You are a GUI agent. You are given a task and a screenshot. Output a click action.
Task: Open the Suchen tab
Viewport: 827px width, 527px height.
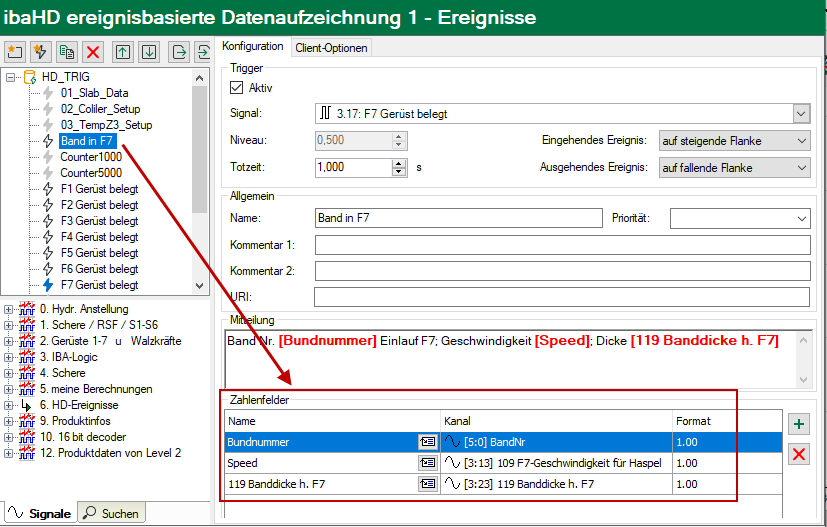[x=111, y=513]
